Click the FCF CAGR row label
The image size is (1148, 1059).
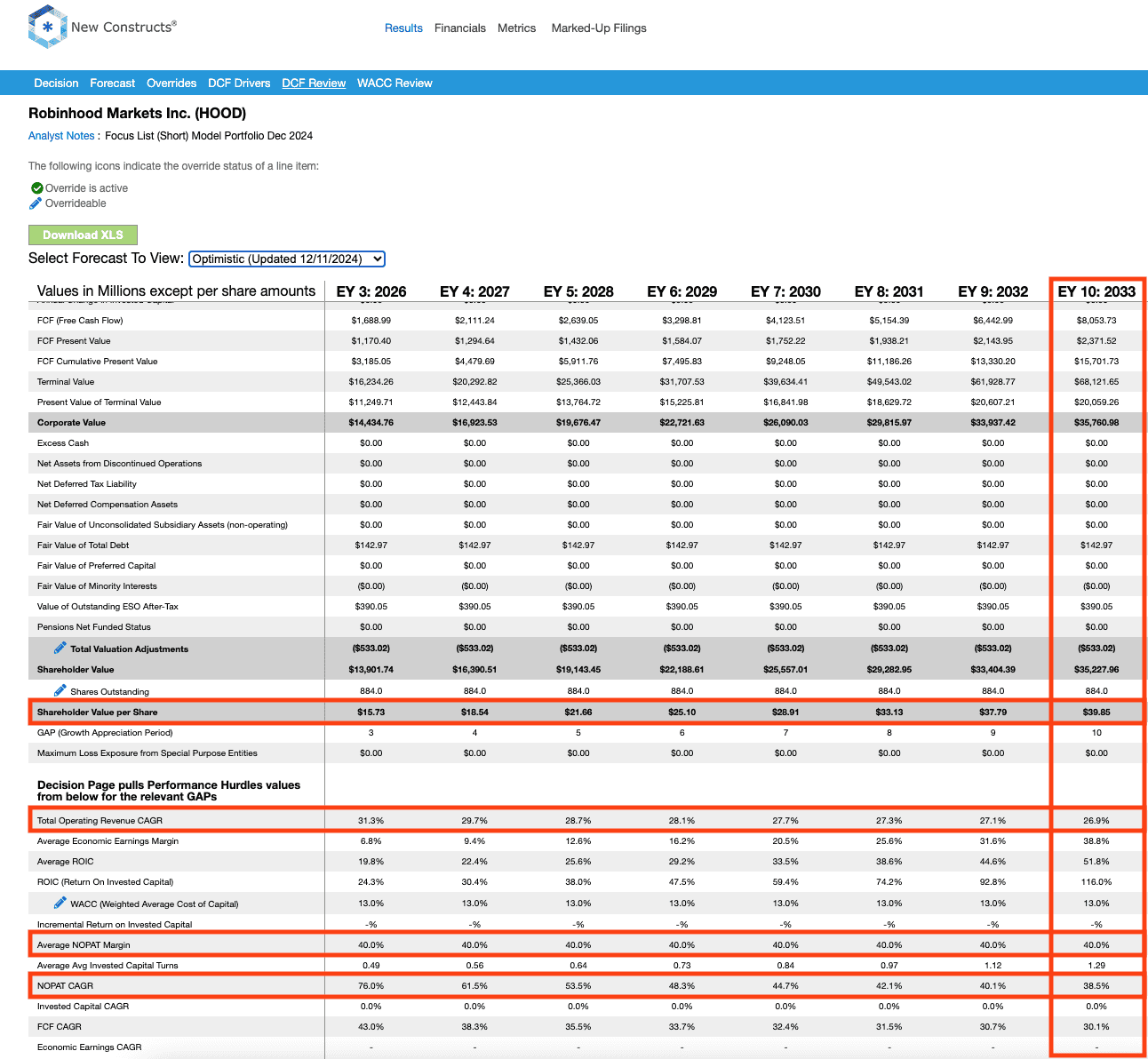coord(60,1027)
